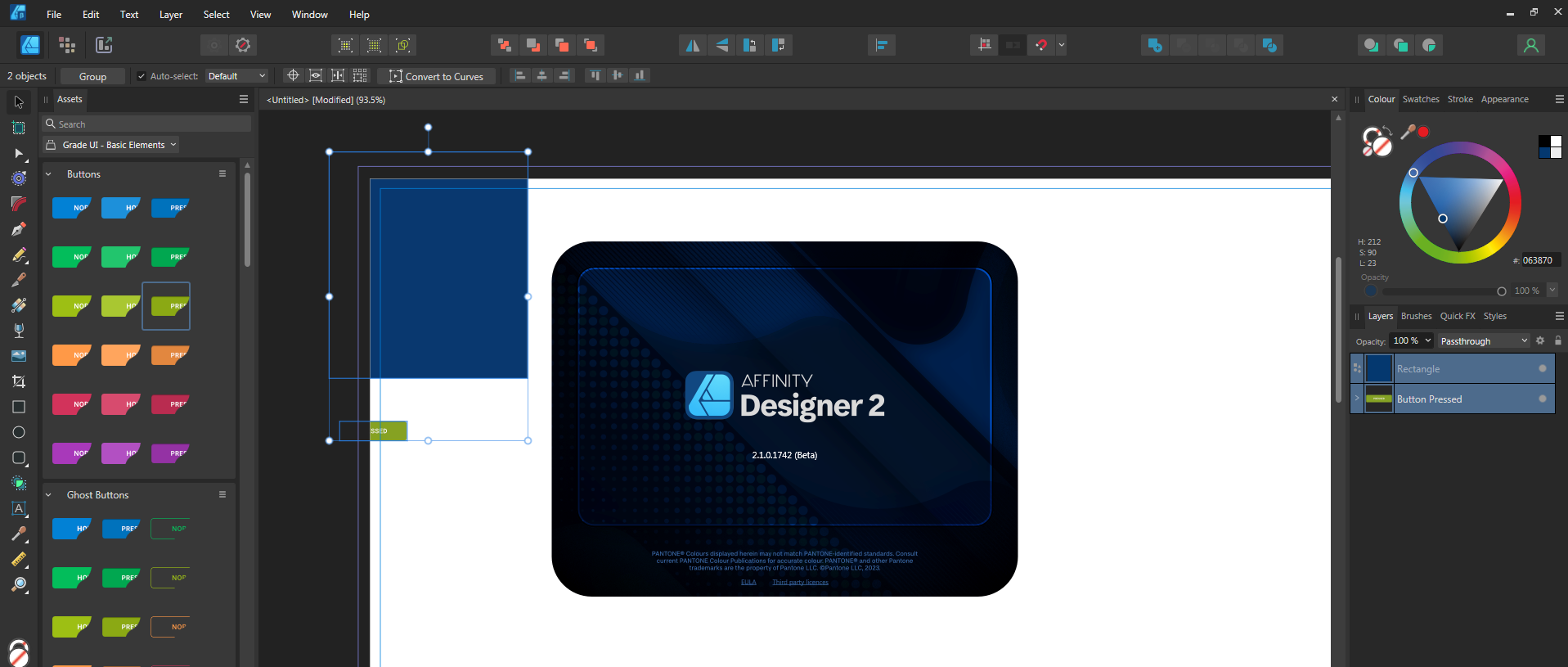This screenshot has width=1568, height=667.
Task: Select the Artistic Text tool
Action: pos(19,508)
